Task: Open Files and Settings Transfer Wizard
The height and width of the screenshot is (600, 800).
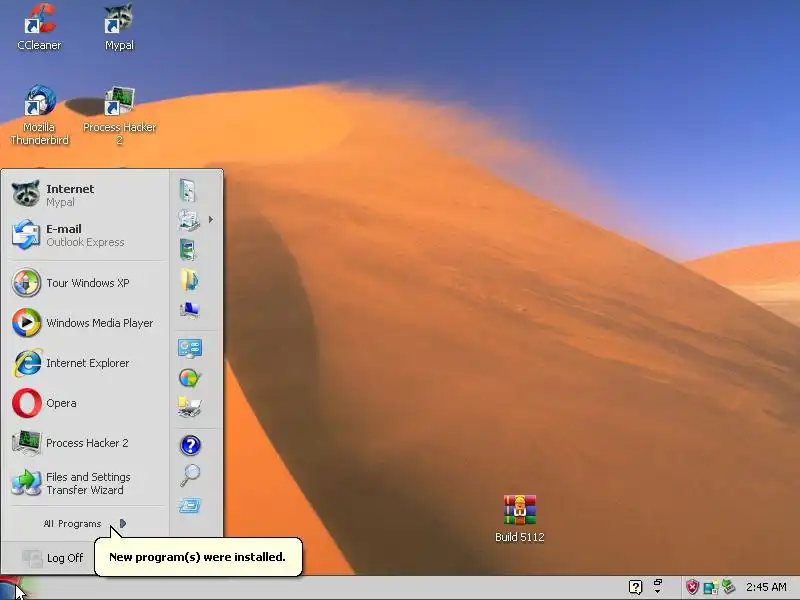Action: (x=86, y=483)
